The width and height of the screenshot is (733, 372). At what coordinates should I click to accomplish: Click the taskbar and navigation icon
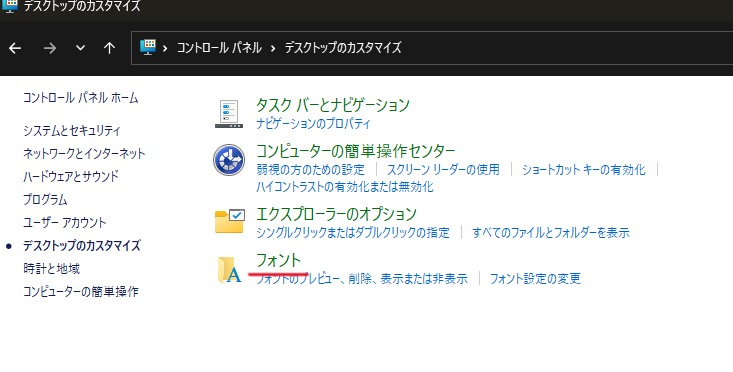pos(229,114)
